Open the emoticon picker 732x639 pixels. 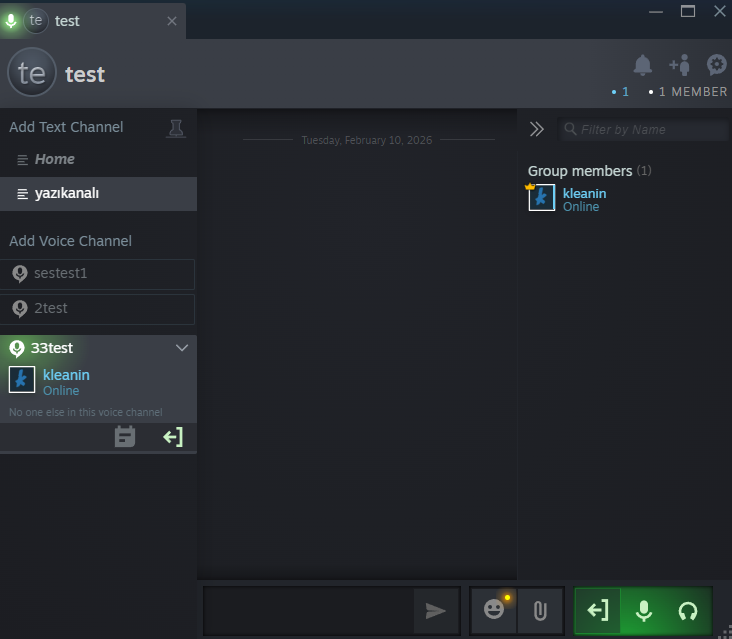point(494,610)
